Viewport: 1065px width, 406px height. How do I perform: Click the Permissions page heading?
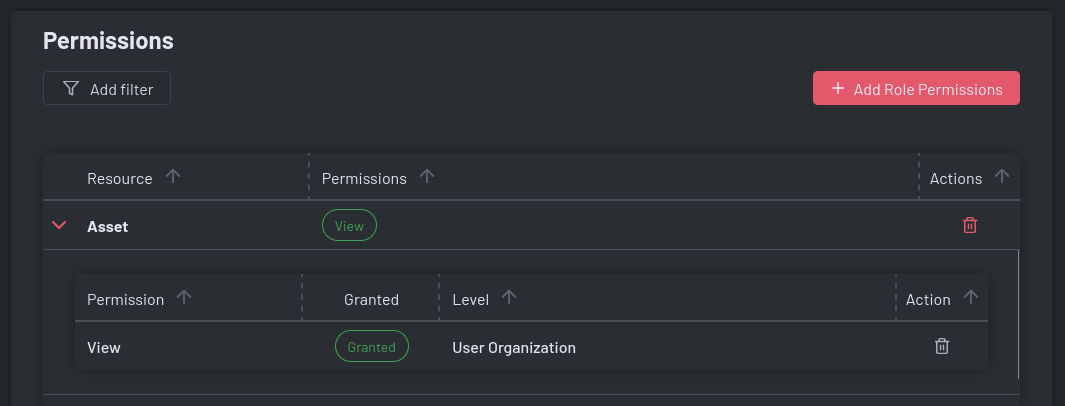pos(108,41)
